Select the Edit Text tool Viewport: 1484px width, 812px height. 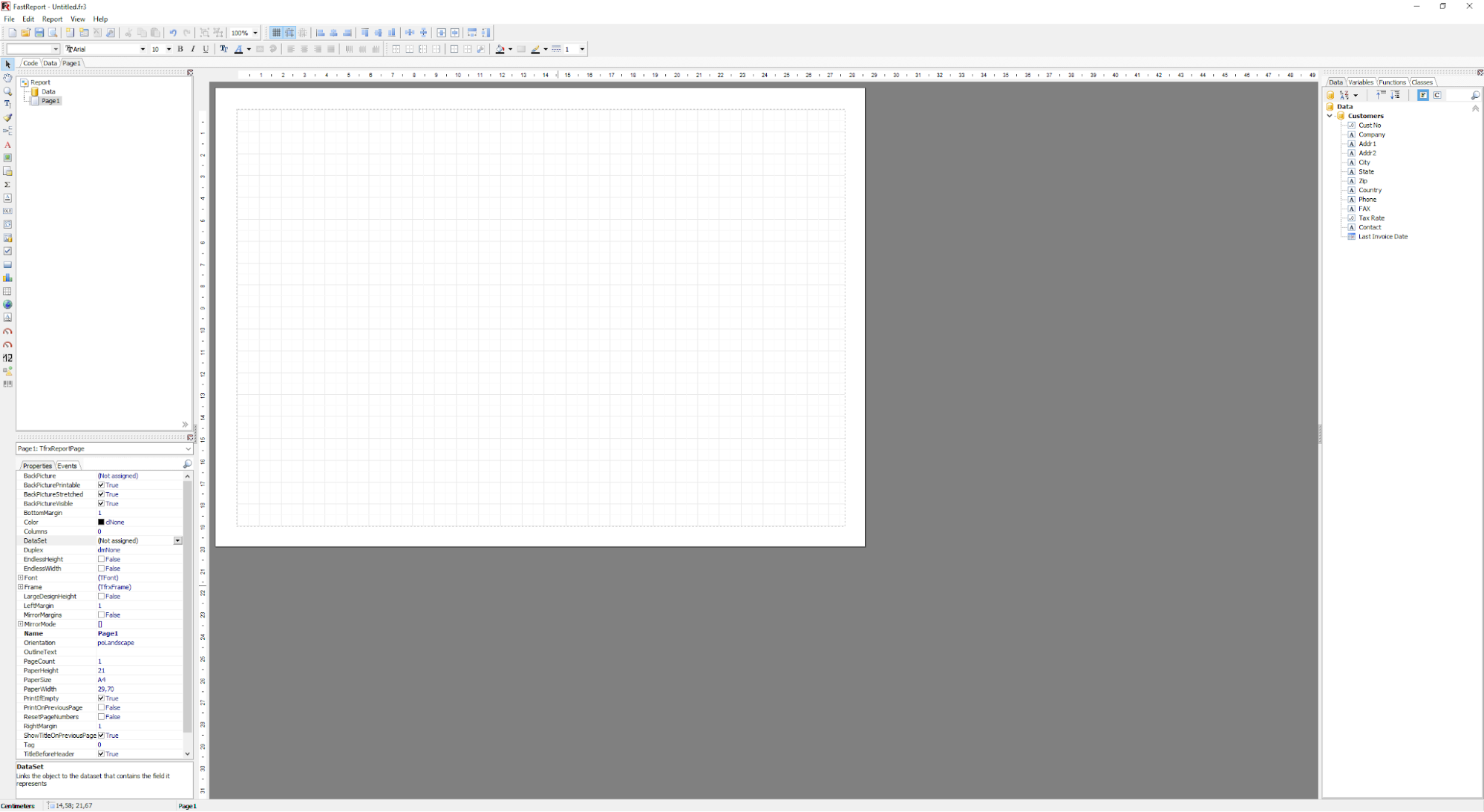[7, 105]
